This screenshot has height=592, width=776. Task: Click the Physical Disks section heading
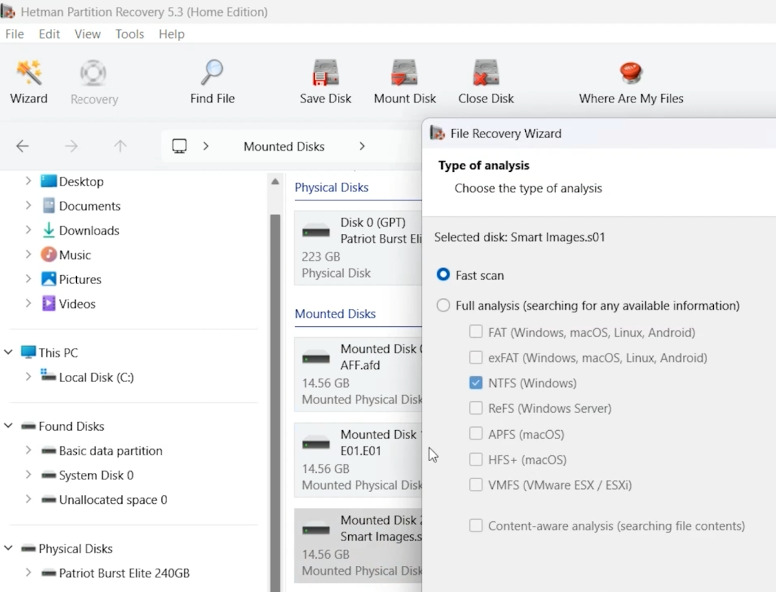pyautogui.click(x=332, y=188)
